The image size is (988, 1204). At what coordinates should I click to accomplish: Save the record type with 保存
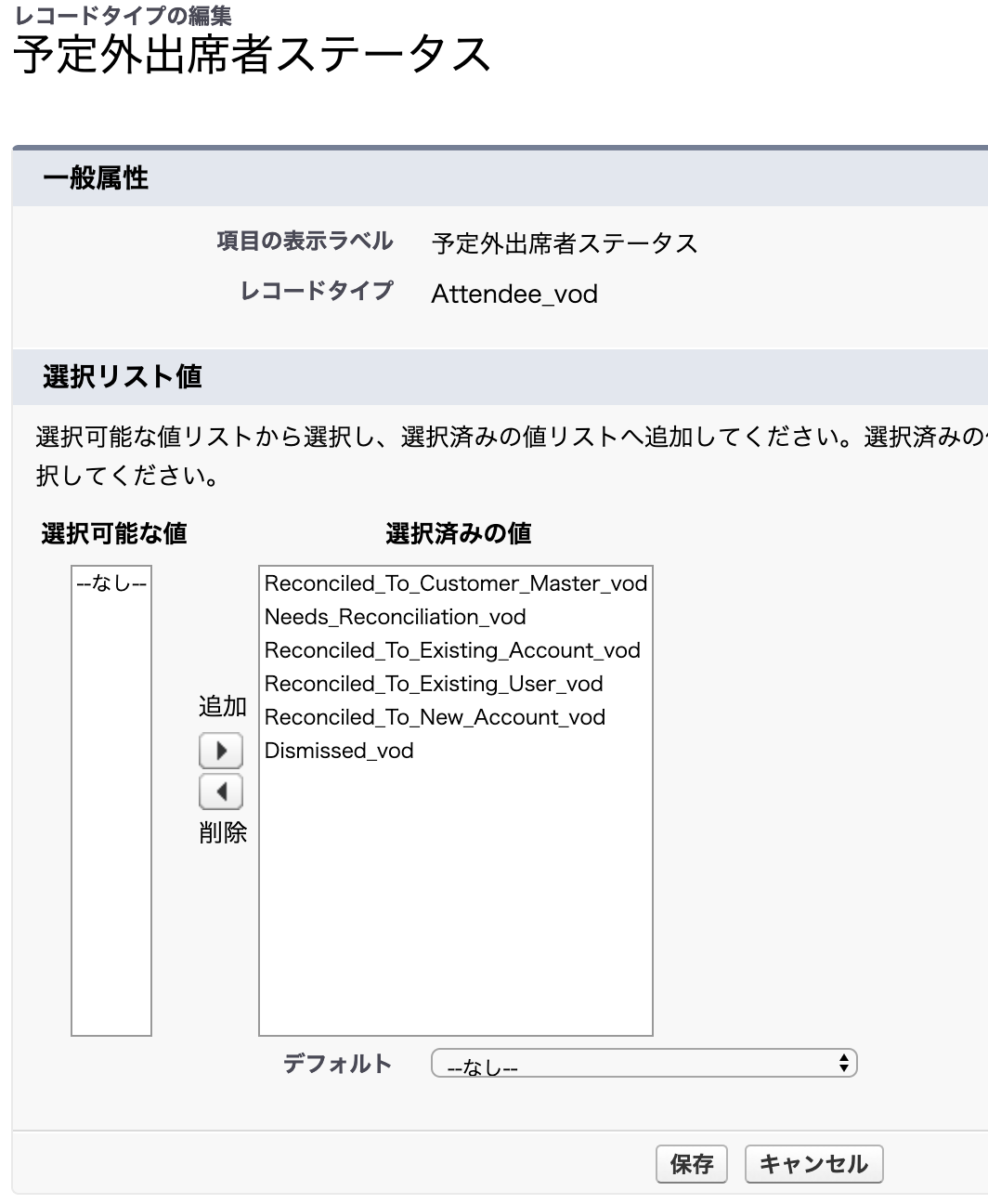click(x=691, y=1164)
